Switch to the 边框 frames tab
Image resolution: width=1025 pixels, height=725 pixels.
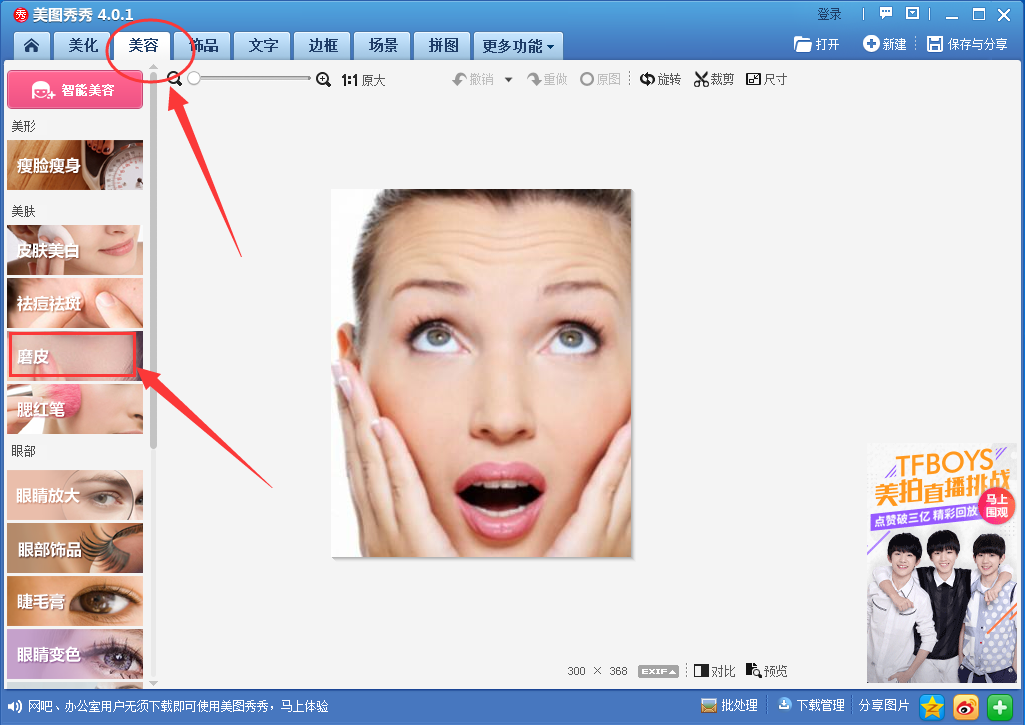(x=321, y=45)
